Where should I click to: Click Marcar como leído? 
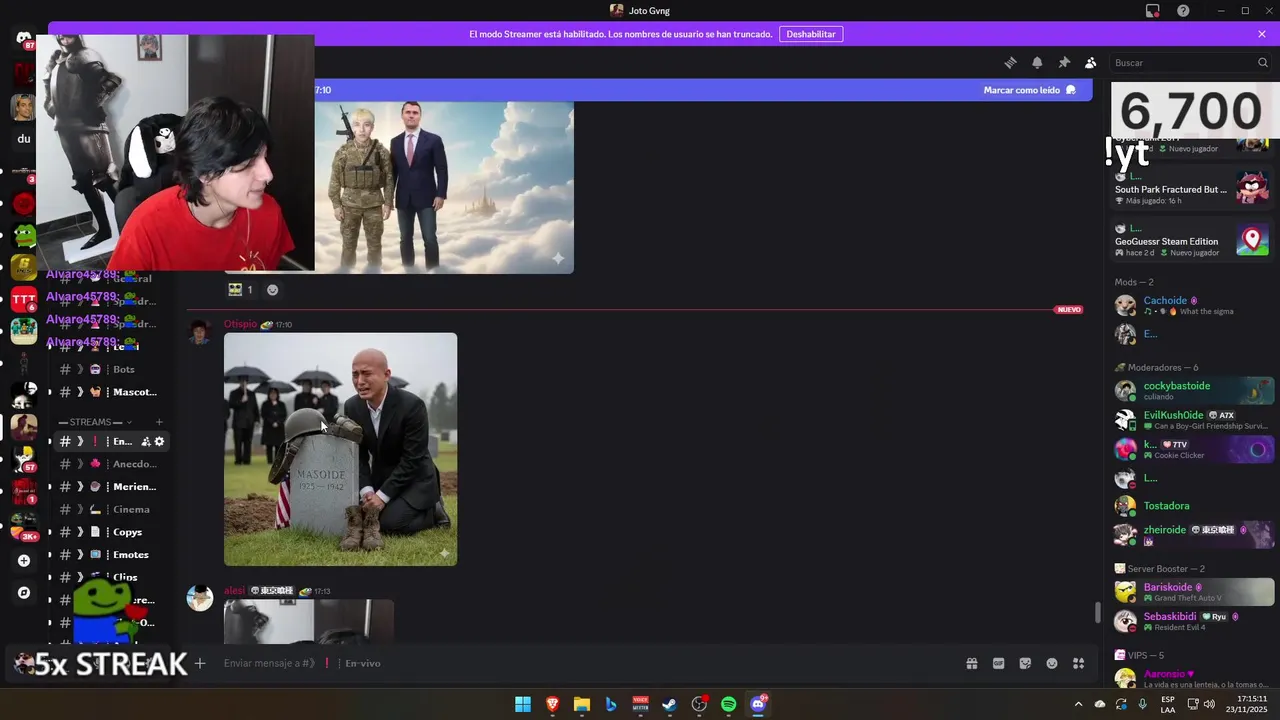[x=1029, y=90]
